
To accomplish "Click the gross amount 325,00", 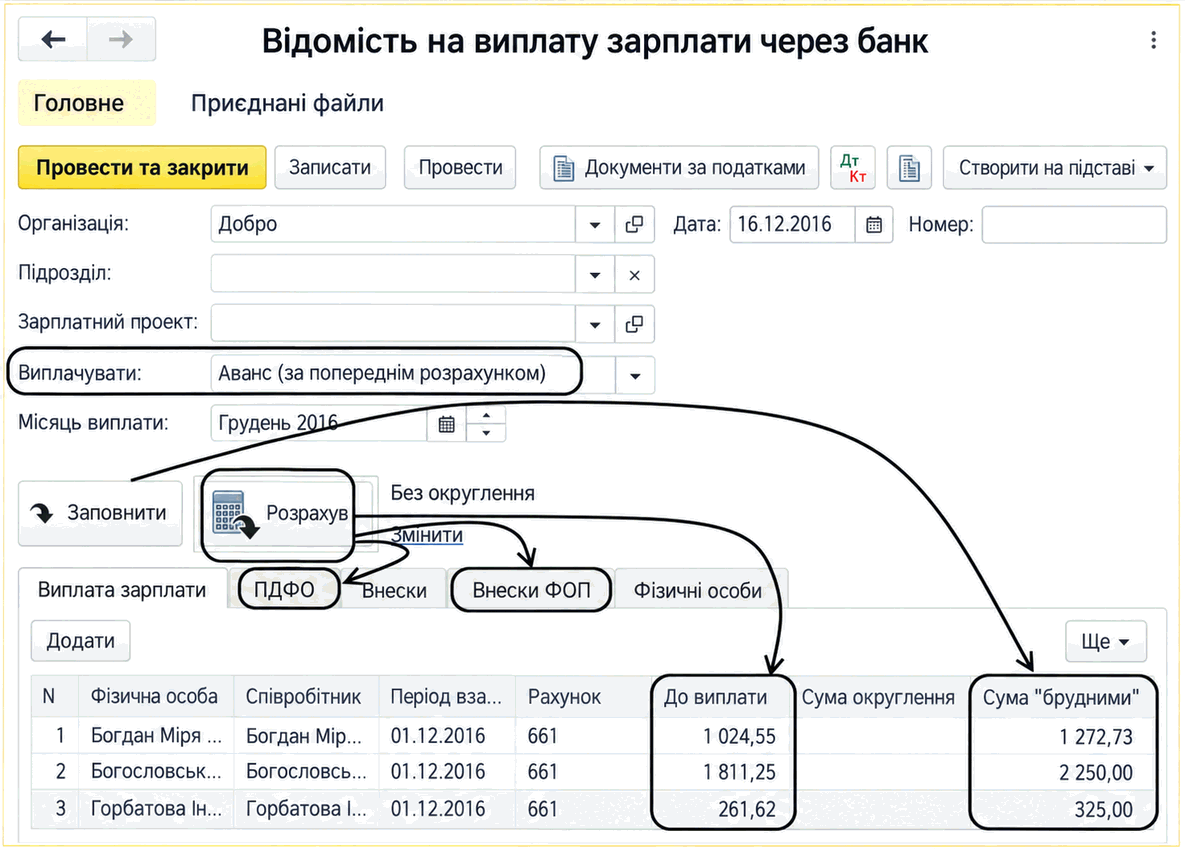I will tap(1103, 810).
